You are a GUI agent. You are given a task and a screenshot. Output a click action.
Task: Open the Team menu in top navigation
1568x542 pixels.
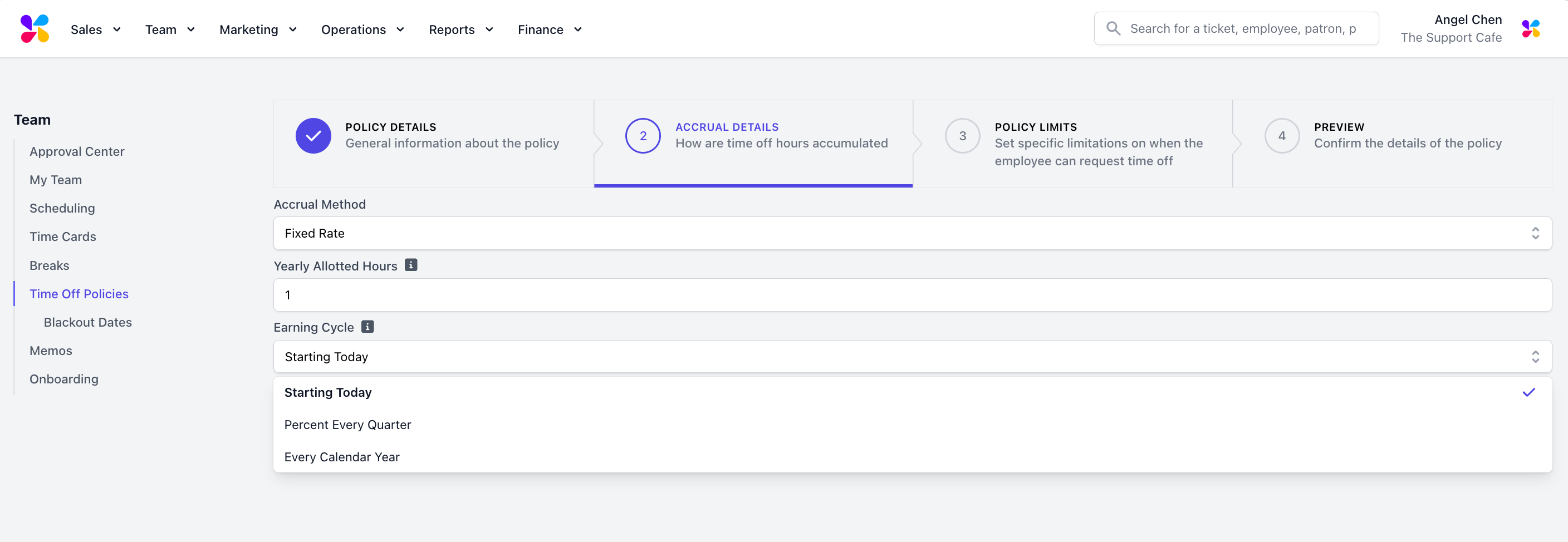pyautogui.click(x=170, y=29)
